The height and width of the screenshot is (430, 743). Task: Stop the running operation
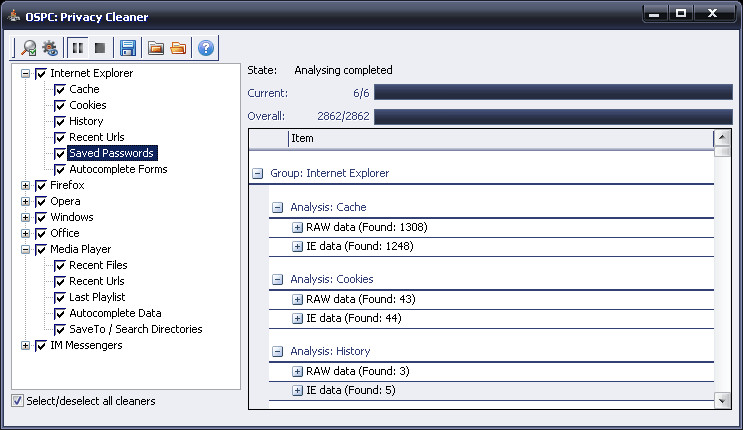(100, 48)
